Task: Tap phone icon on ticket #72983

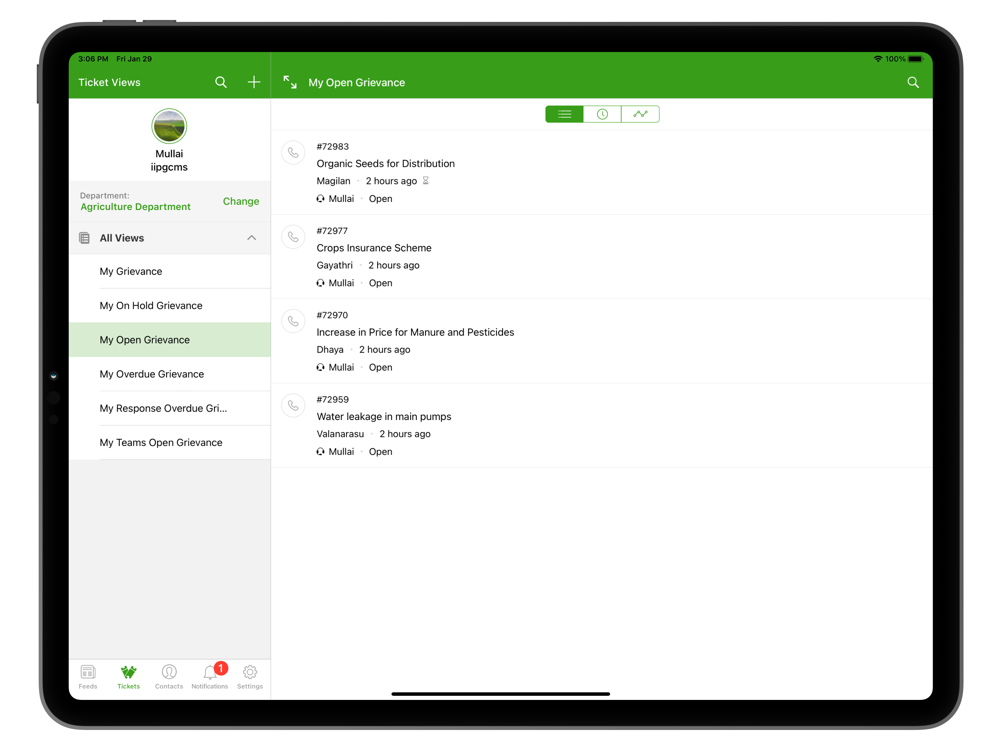Action: (293, 153)
